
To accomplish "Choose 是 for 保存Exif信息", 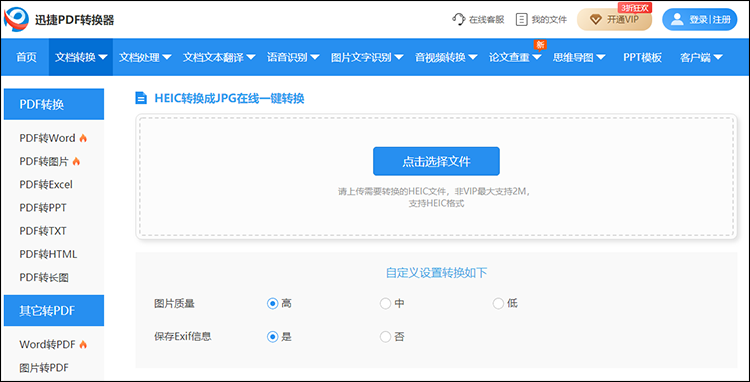I will (x=272, y=337).
